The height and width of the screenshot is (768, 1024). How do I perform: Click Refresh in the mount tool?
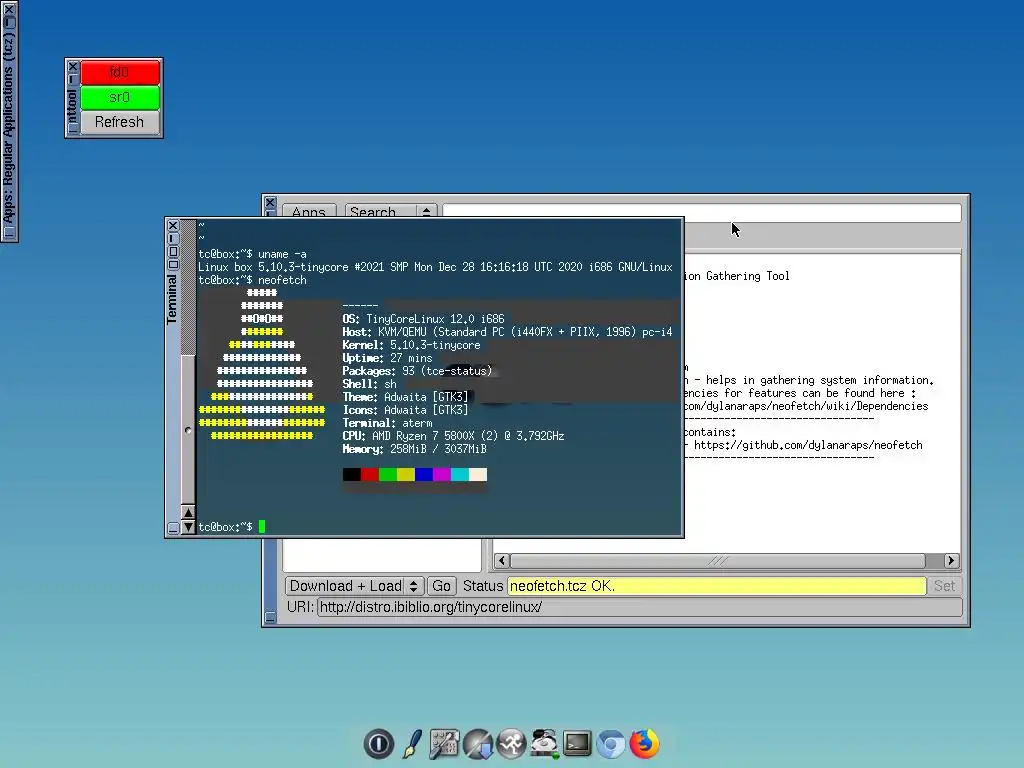pos(120,122)
